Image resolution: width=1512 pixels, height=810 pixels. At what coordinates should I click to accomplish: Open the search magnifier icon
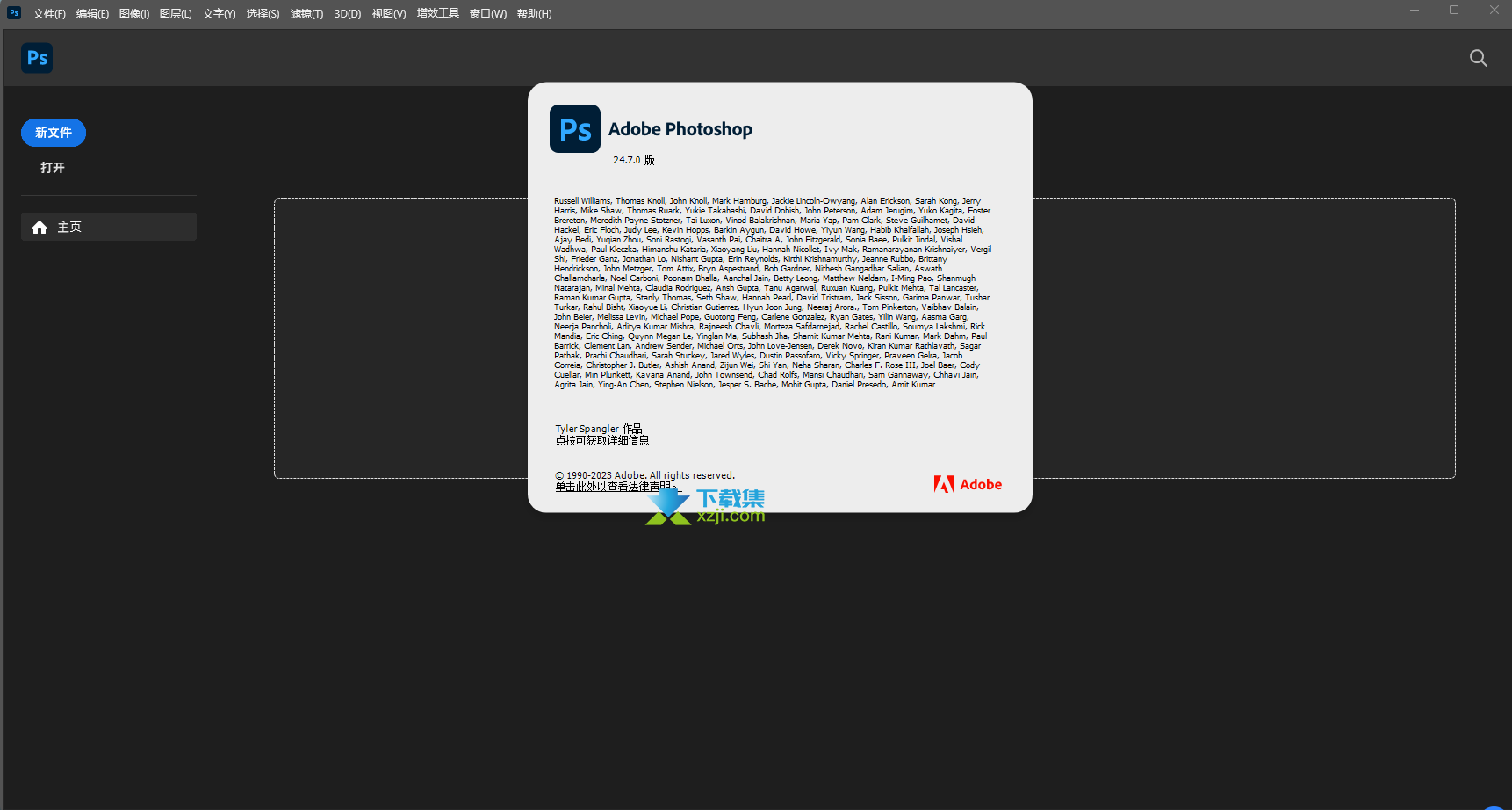(1479, 58)
